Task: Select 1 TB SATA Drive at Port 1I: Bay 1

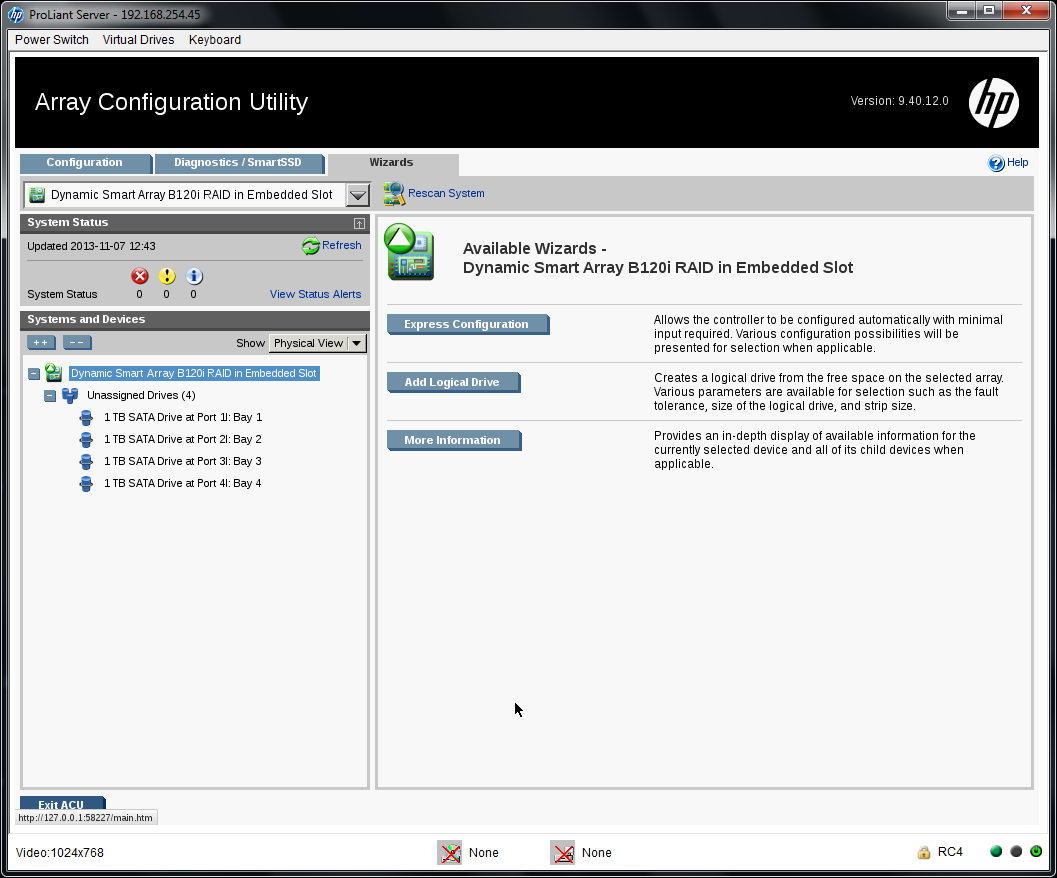Action: (x=183, y=417)
